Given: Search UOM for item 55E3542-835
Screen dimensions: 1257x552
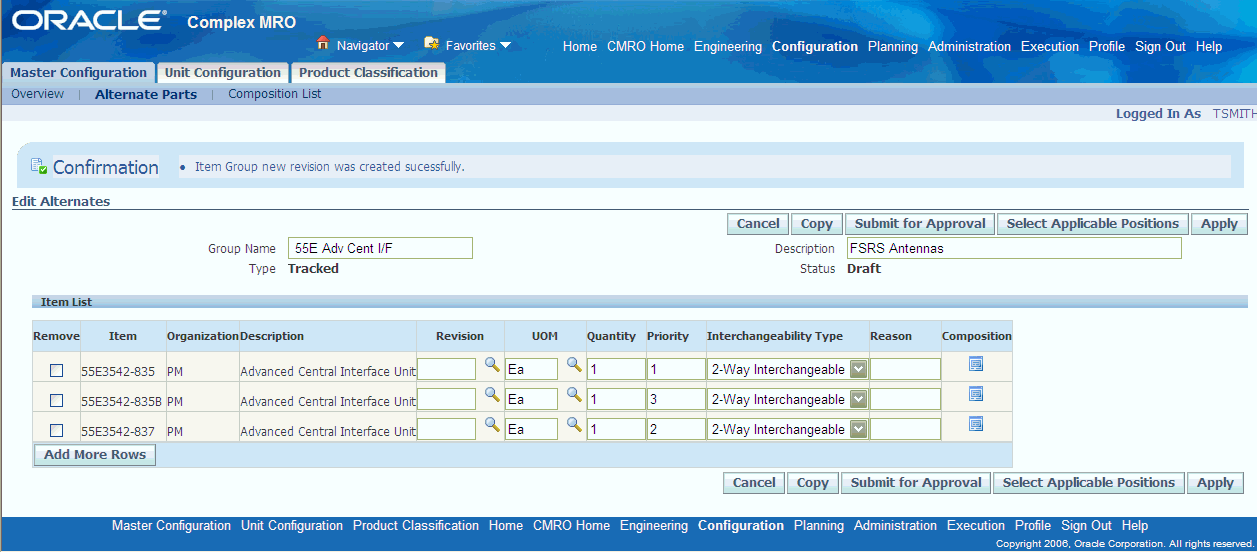Looking at the screenshot, I should point(574,366).
